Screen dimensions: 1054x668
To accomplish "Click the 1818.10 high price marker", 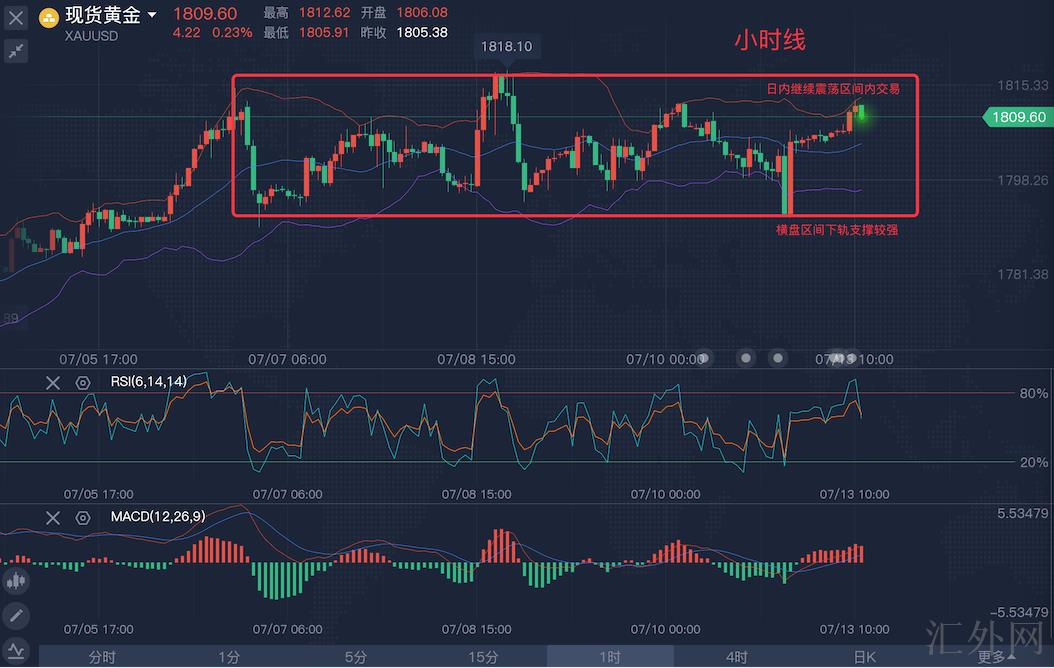I will tap(506, 47).
